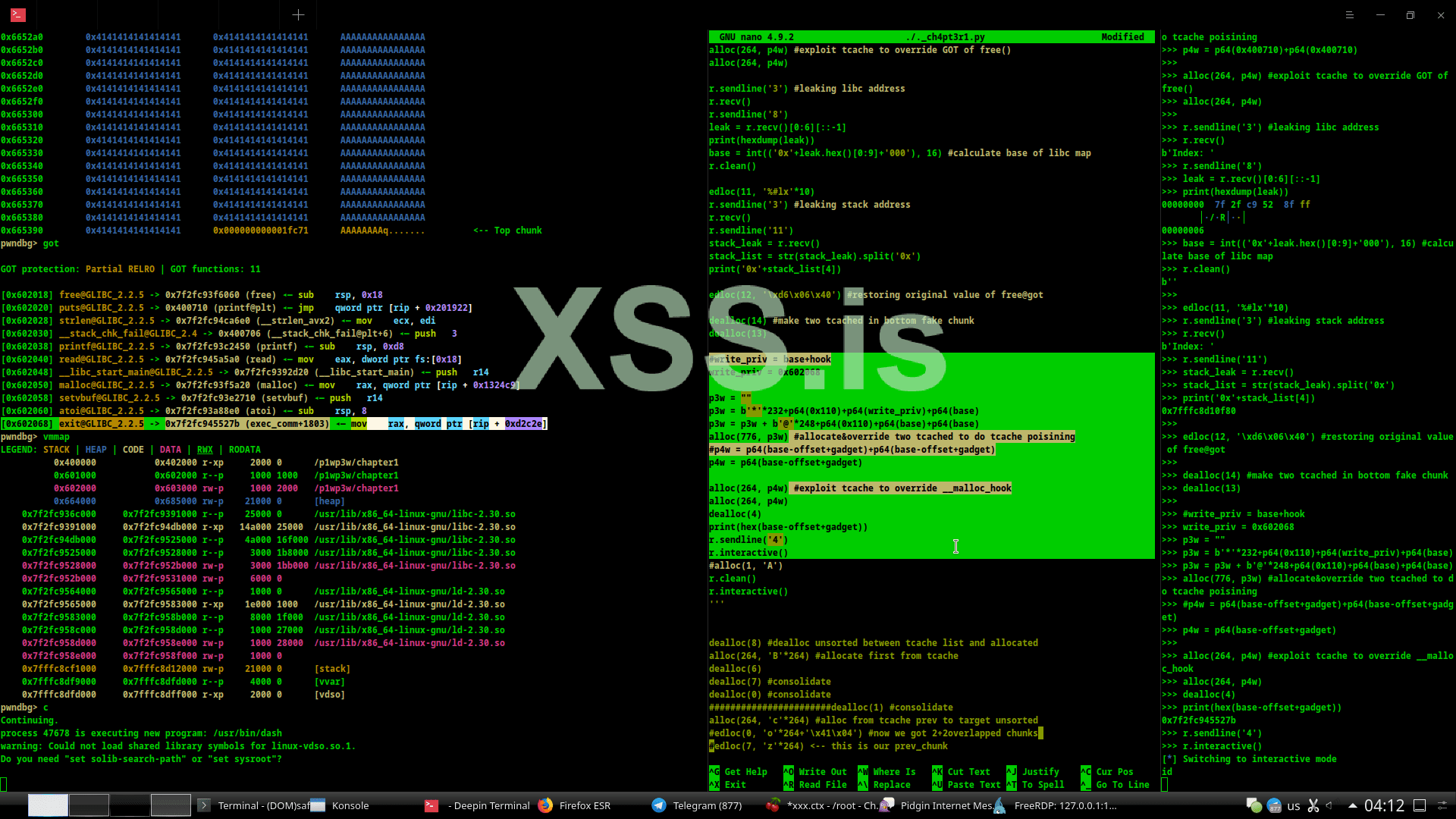The image size is (1456, 819).
Task: Toggle the muted volume tray icon
Action: coord(1331,805)
